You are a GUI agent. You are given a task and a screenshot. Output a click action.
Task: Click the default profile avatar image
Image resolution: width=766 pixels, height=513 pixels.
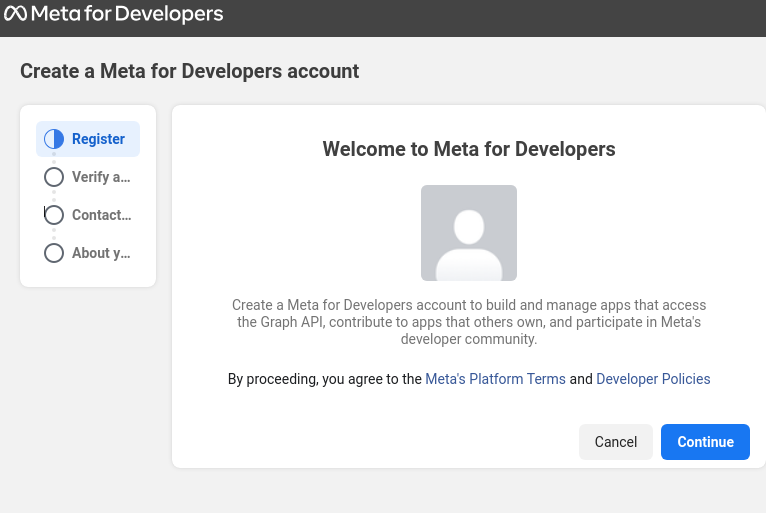coord(469,233)
